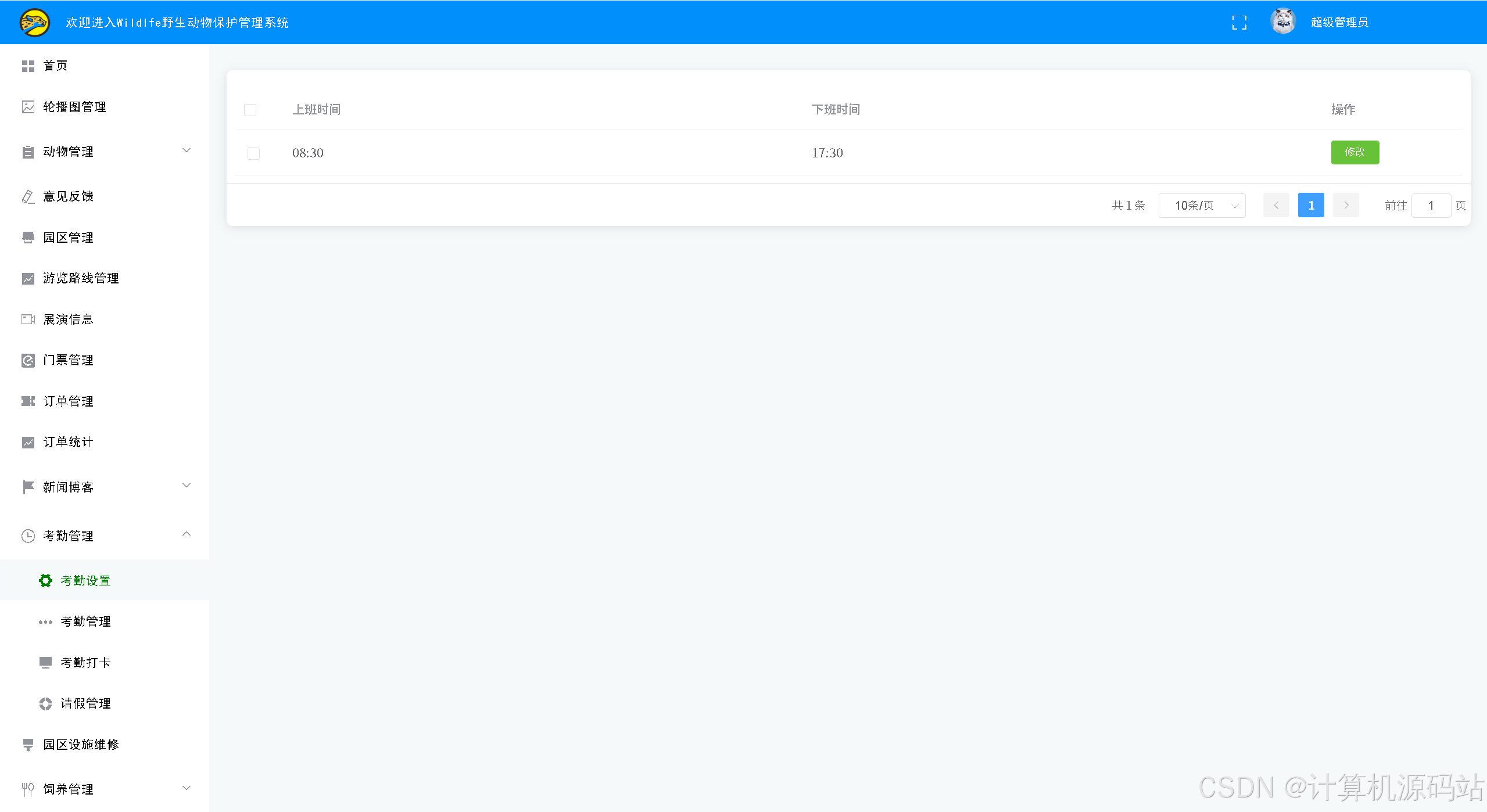Viewport: 1487px width, 812px height.
Task: Expand the 动物管理 submenu chevron
Action: coord(187,150)
